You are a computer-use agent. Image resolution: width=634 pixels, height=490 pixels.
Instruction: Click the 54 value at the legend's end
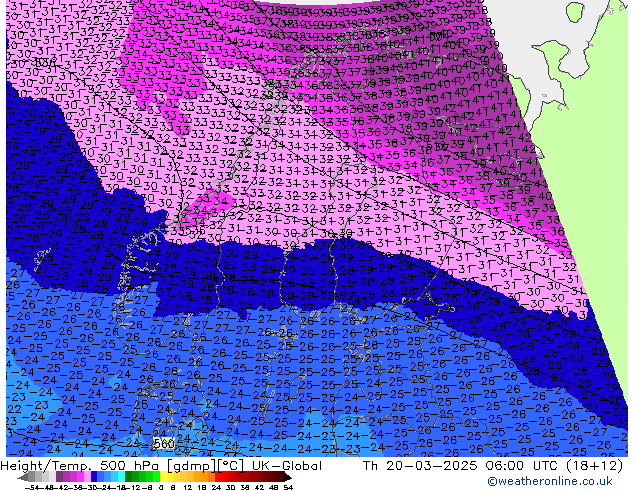tap(288, 488)
